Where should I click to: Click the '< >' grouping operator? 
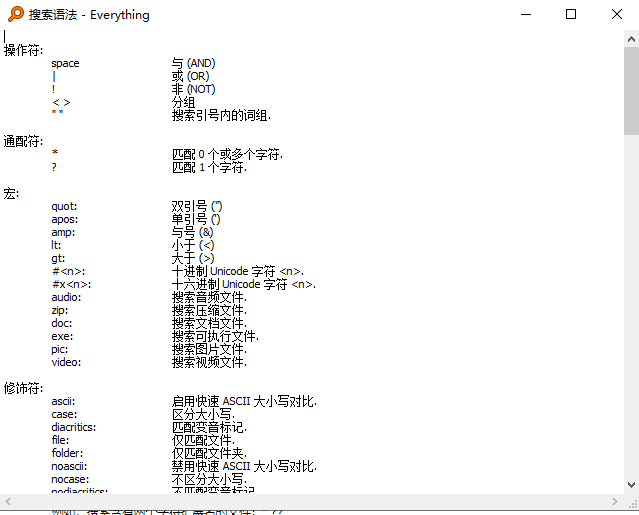coord(61,102)
